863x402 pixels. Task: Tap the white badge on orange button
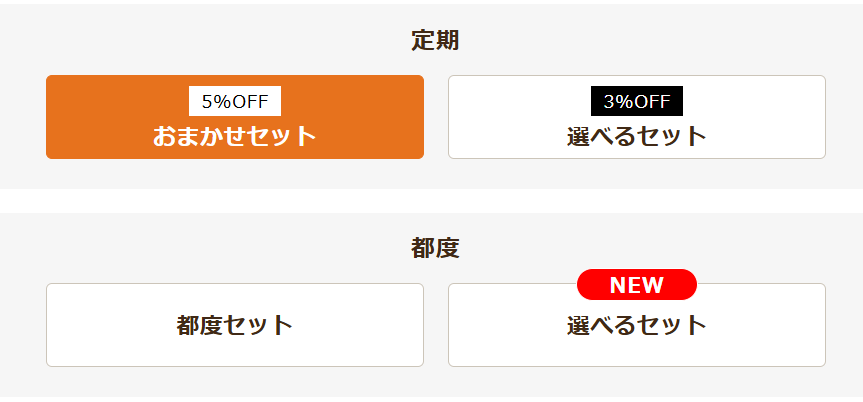(x=235, y=101)
